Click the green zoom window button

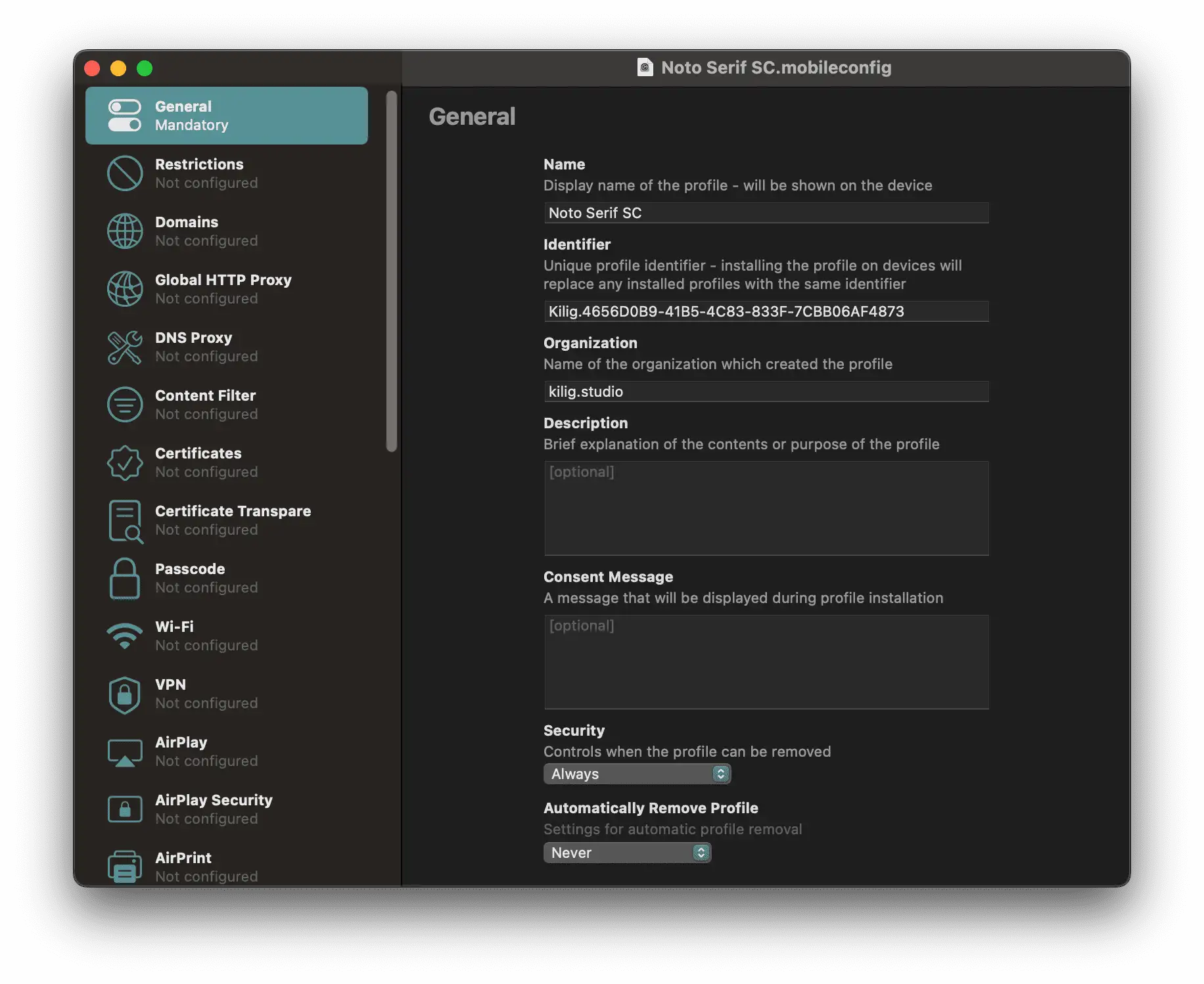coord(145,68)
